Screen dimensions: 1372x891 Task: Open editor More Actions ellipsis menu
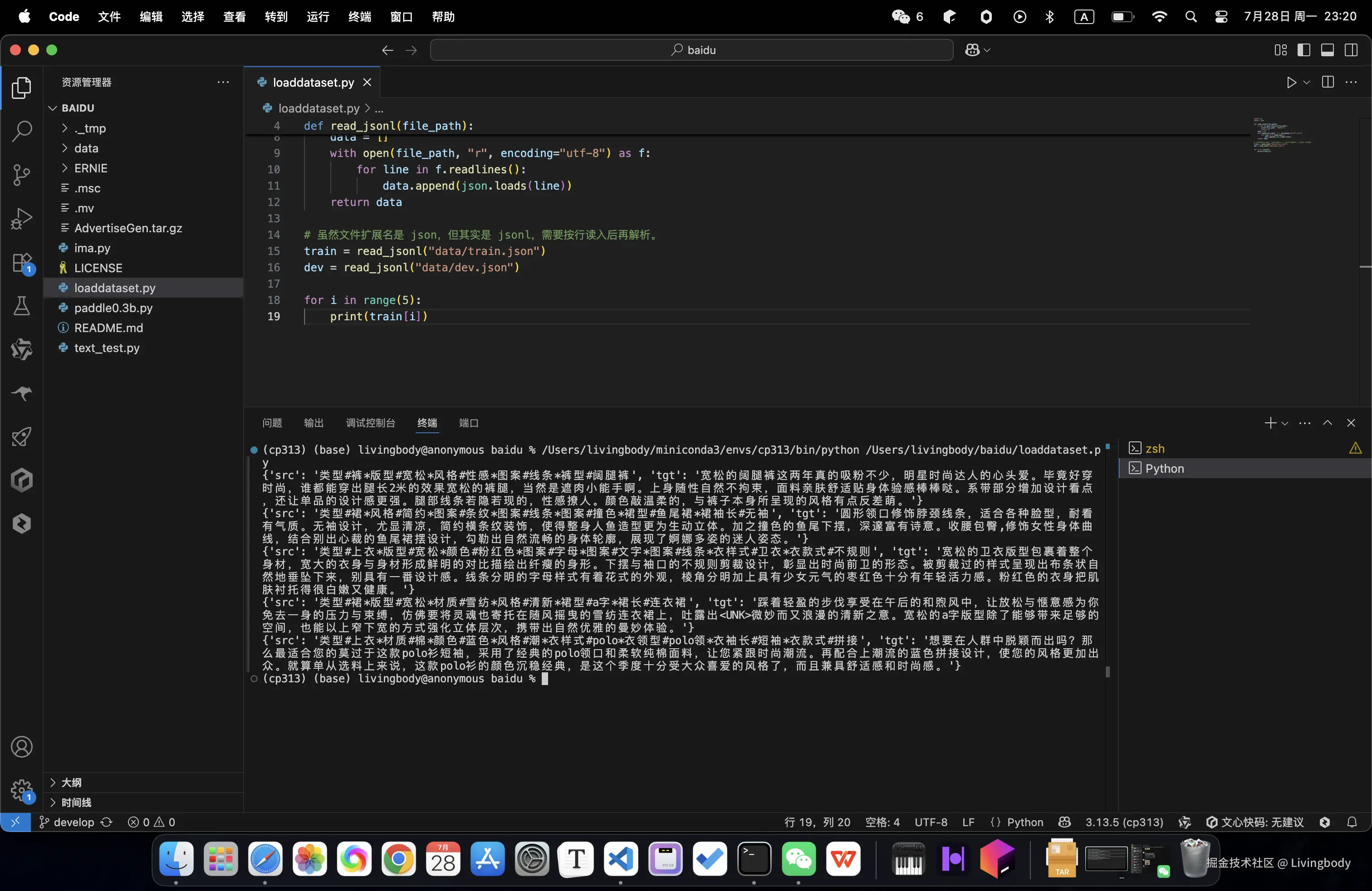(1351, 83)
